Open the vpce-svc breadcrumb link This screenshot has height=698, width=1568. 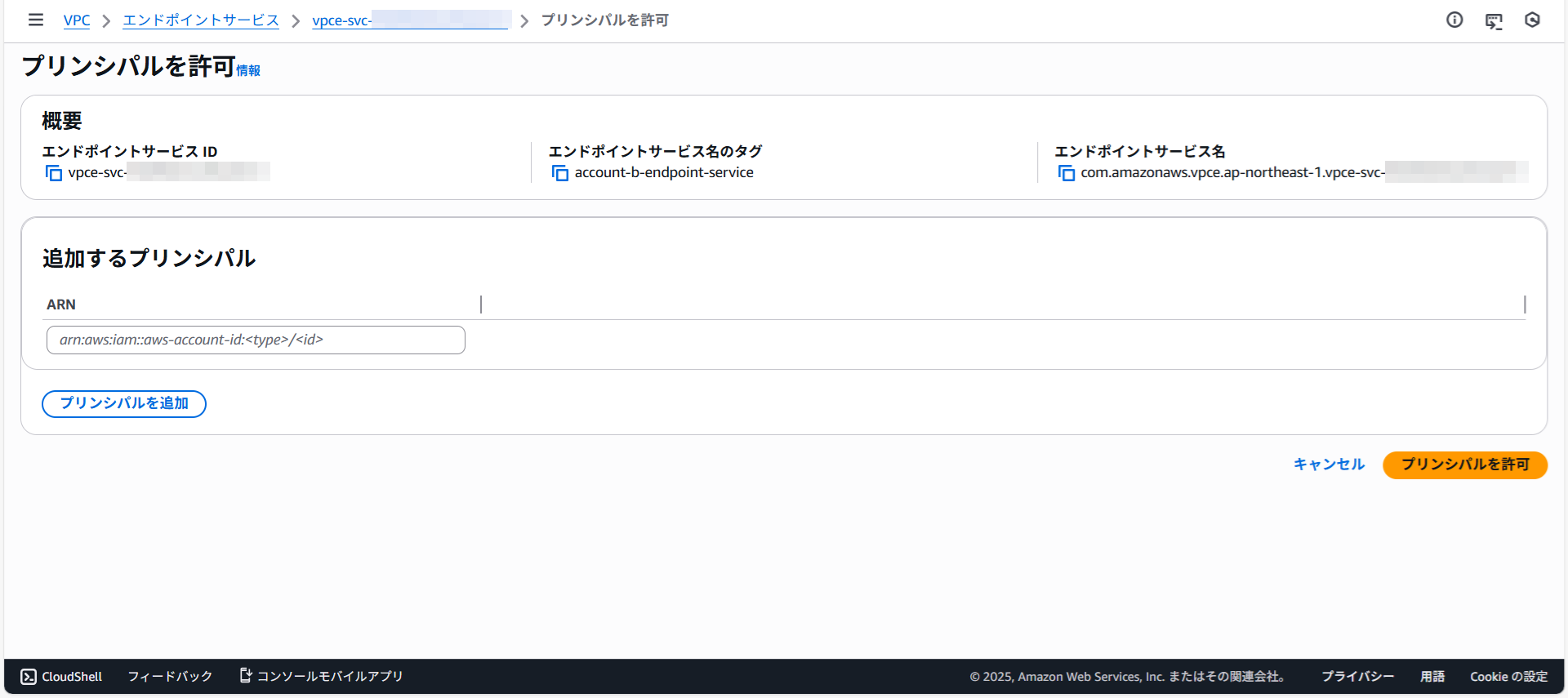(408, 20)
